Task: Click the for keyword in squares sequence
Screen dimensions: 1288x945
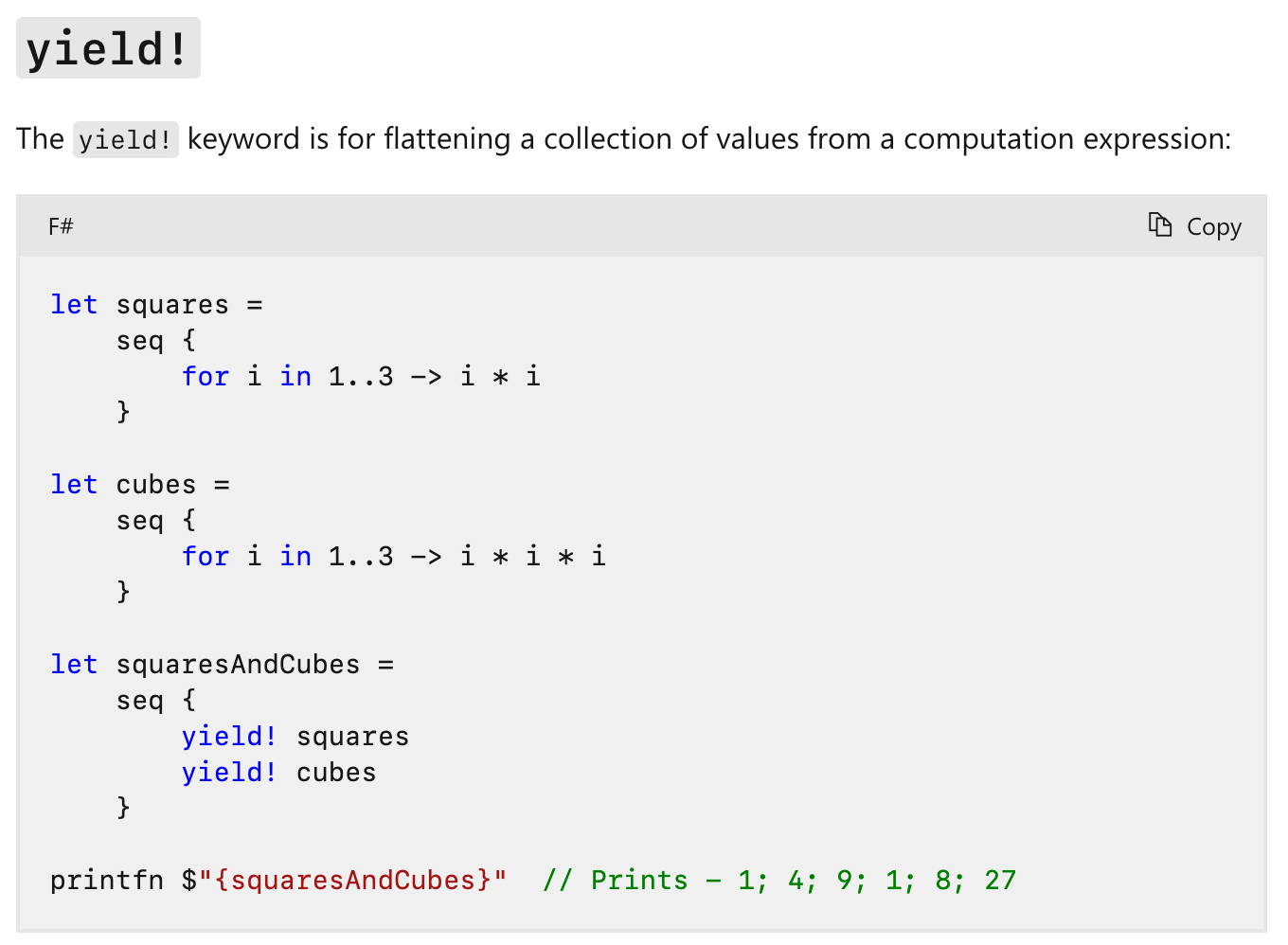Action: point(206,377)
